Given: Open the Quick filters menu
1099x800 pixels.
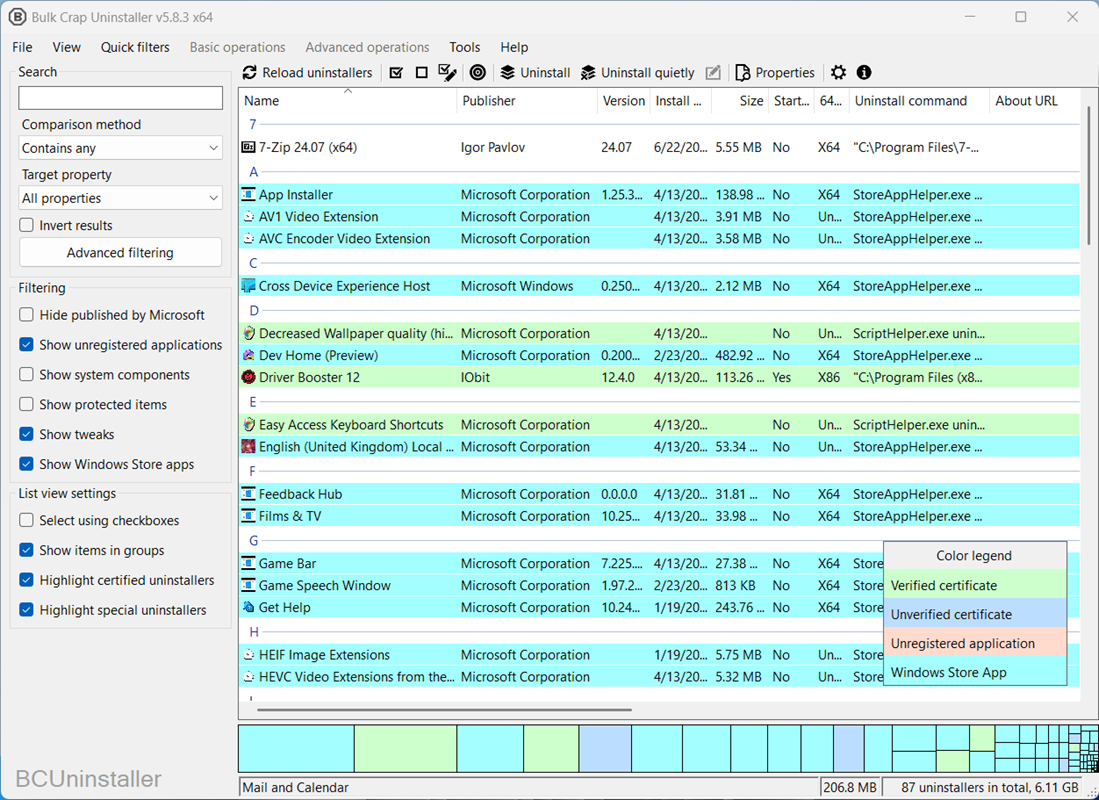Looking at the screenshot, I should click(135, 47).
